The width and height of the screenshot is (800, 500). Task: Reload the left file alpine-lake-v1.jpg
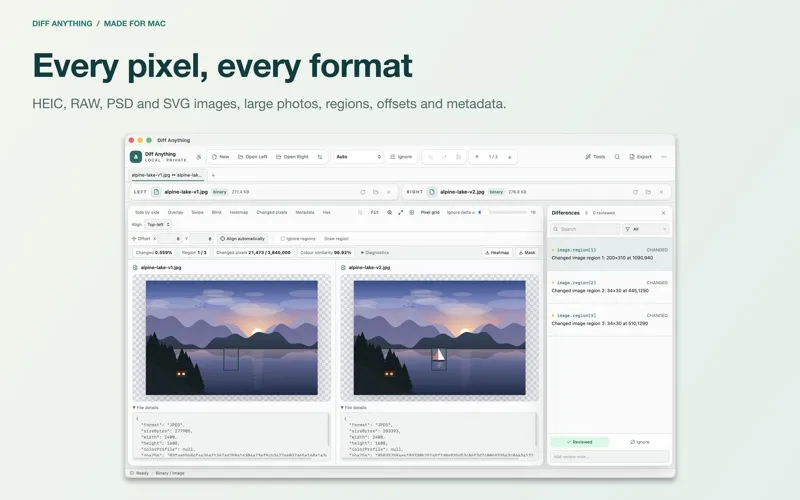pyautogui.click(x=363, y=192)
